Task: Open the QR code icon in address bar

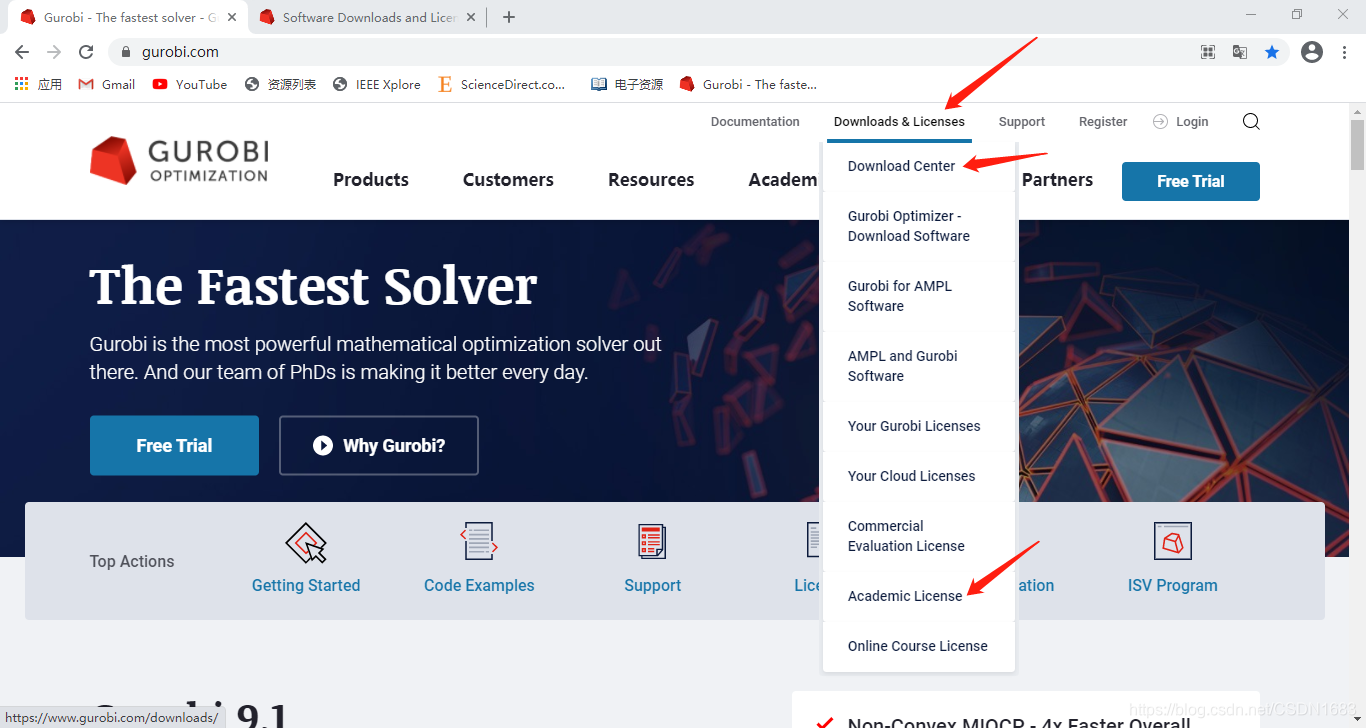Action: pyautogui.click(x=1208, y=52)
